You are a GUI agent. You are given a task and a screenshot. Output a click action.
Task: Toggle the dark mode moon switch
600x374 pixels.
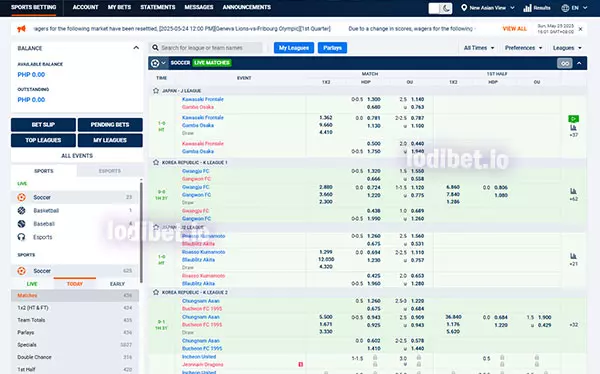(440, 8)
